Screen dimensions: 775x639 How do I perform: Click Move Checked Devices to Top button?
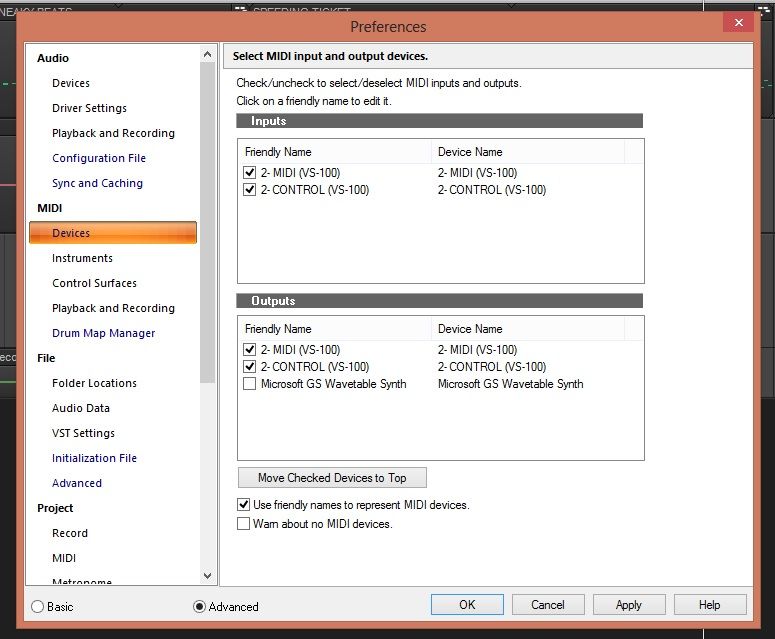pos(332,478)
